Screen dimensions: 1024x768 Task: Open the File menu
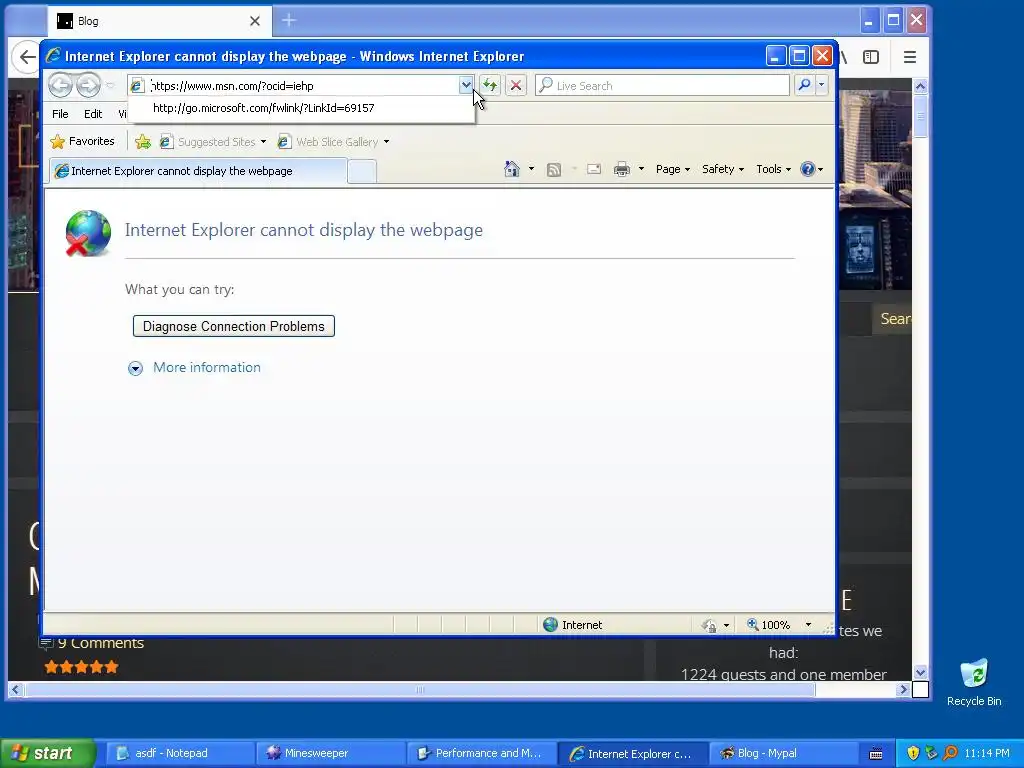(60, 114)
